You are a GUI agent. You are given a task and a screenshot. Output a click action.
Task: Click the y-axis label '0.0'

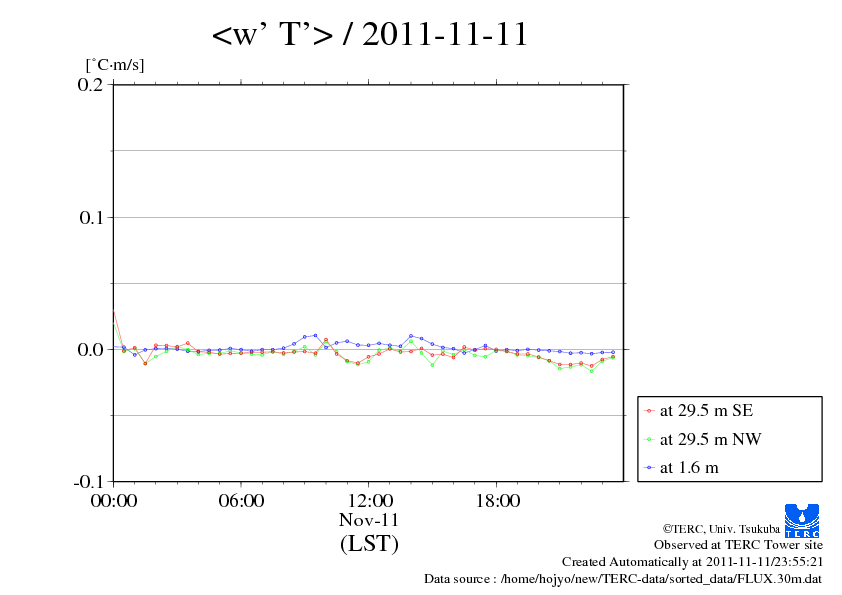90,350
